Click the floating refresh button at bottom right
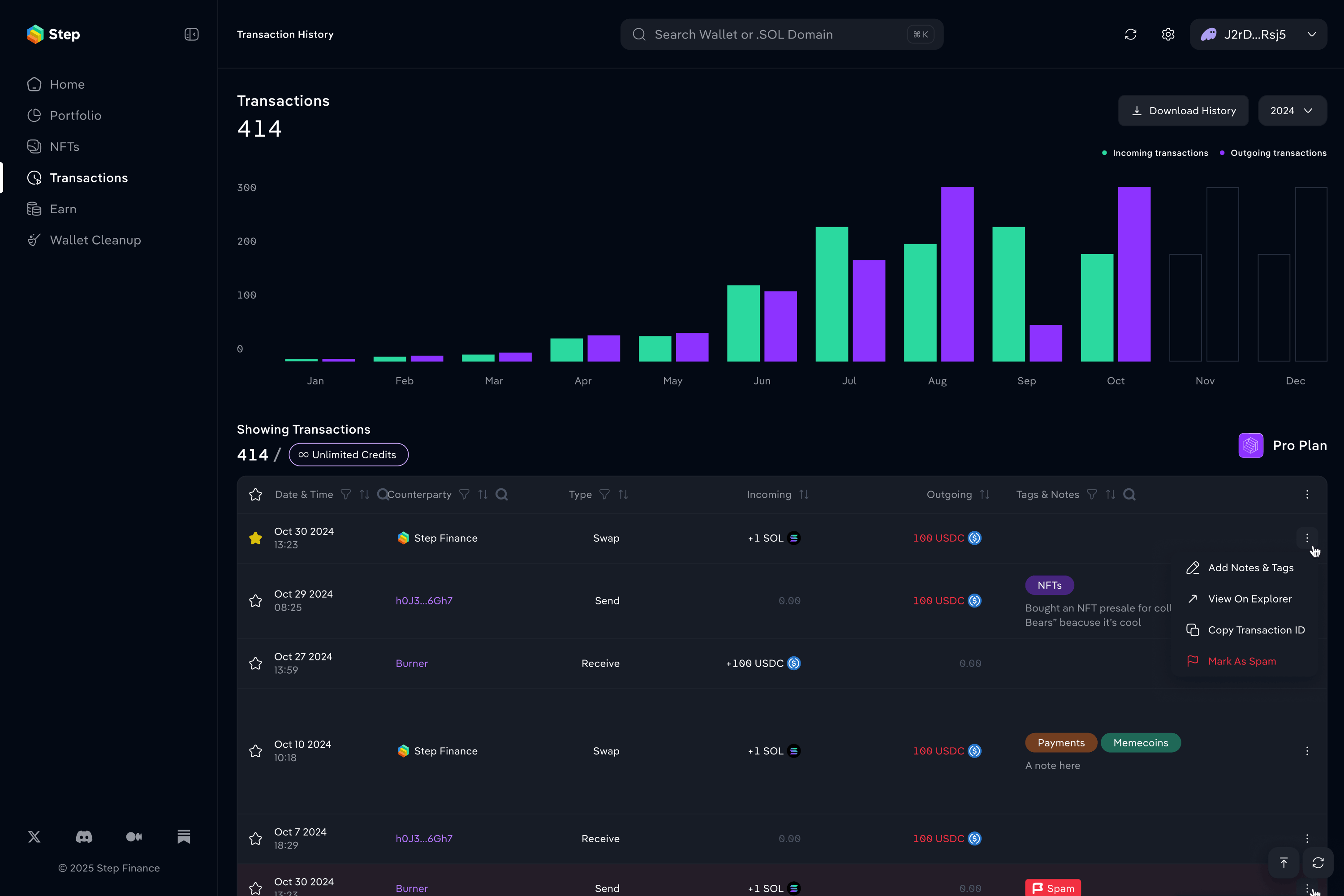The height and width of the screenshot is (896, 1344). pos(1318,863)
